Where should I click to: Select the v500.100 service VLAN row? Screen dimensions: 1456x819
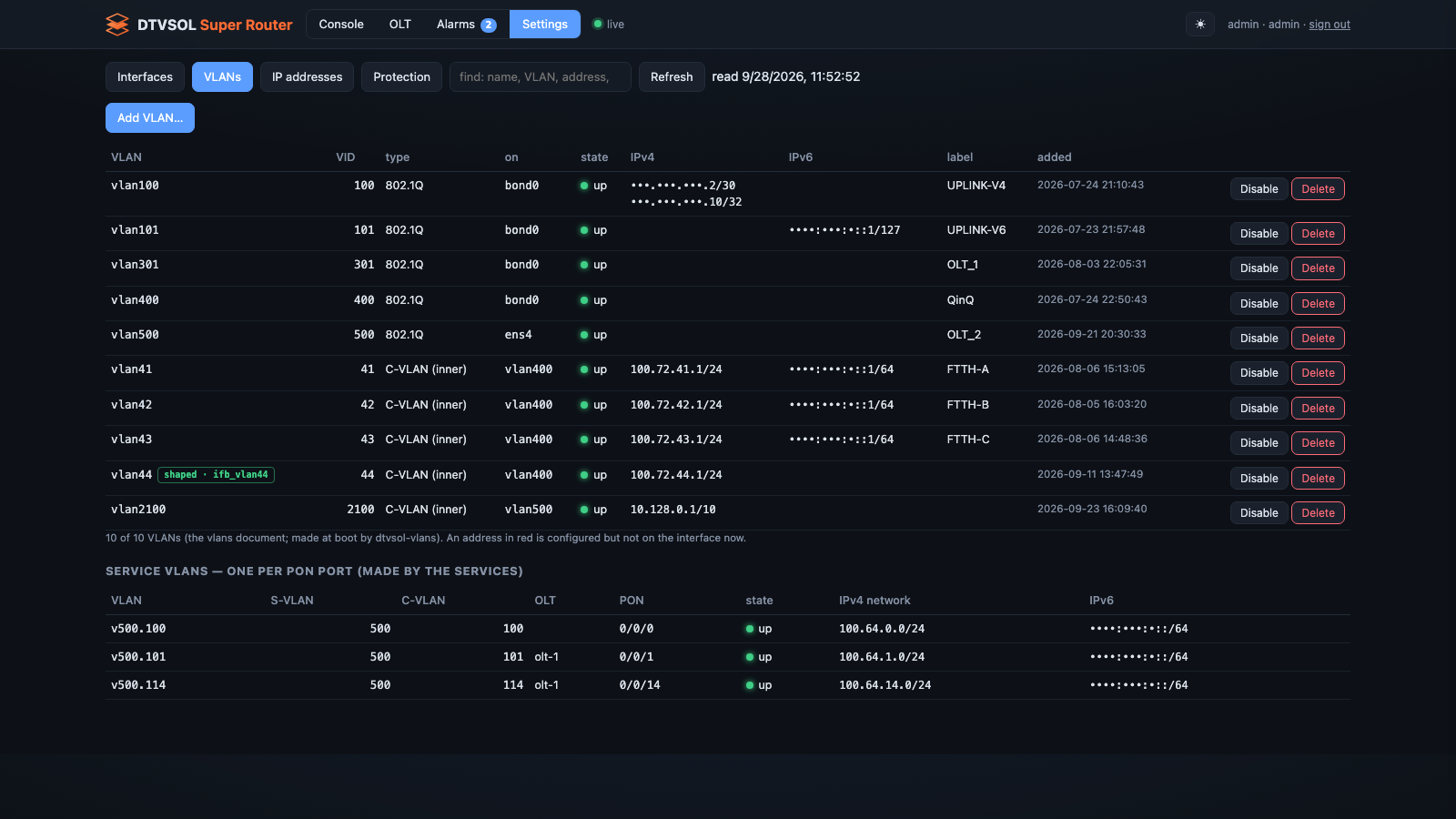[728, 629]
